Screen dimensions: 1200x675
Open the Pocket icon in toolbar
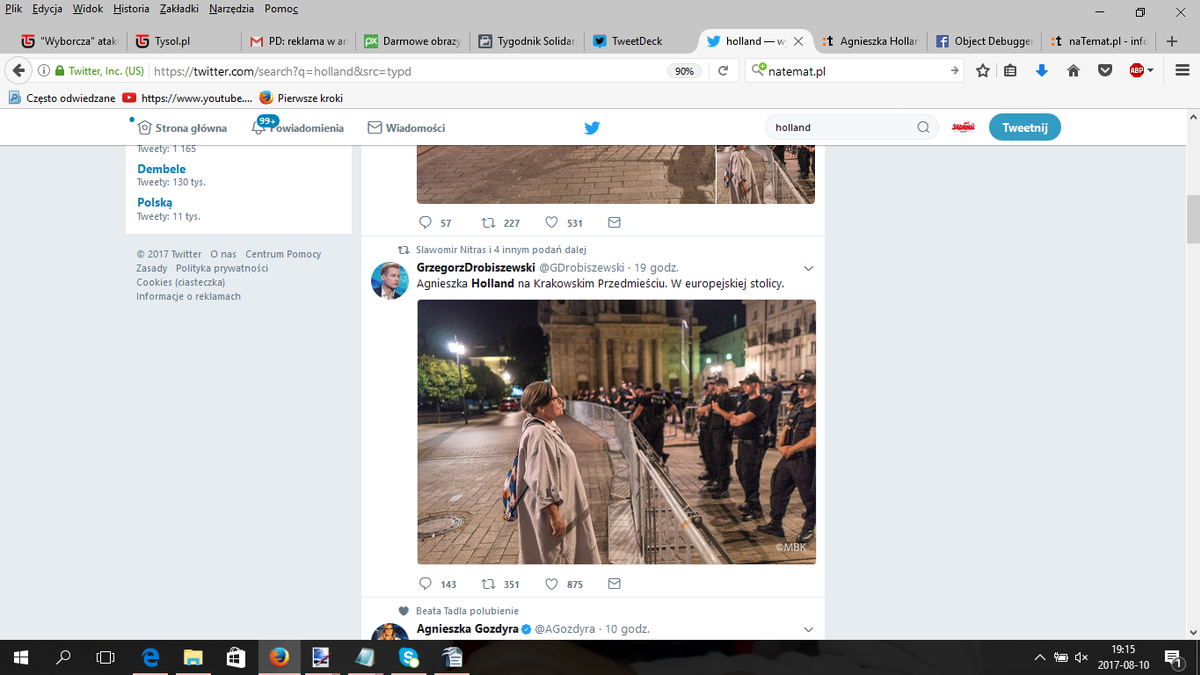pos(1105,71)
